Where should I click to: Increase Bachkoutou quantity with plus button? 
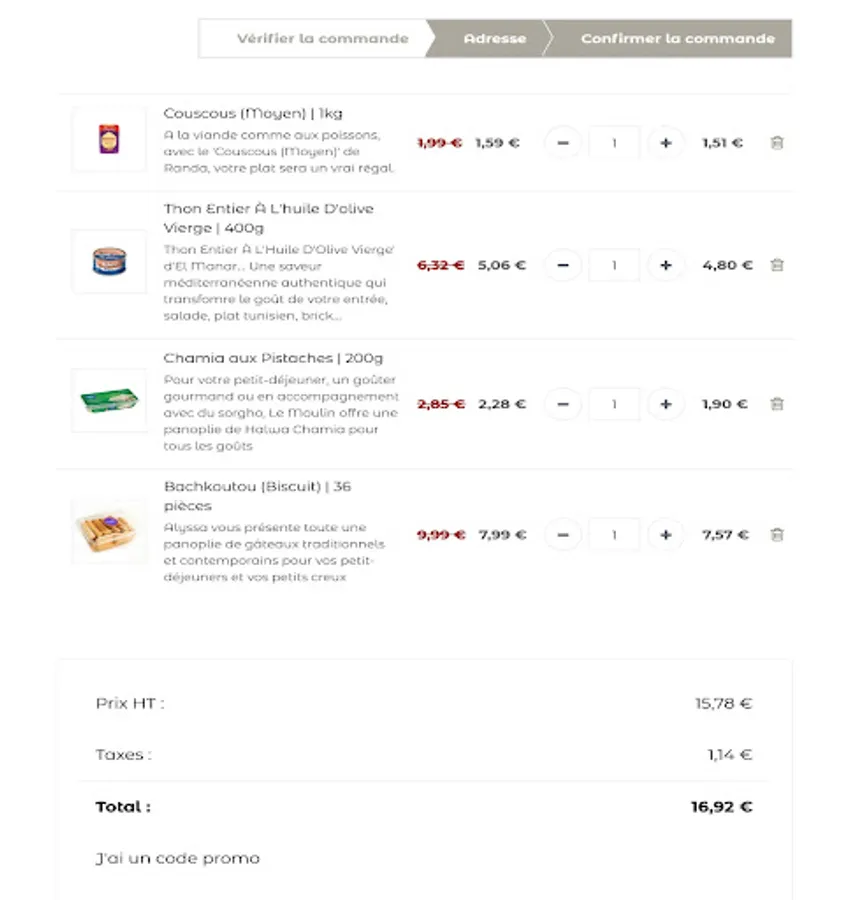pos(666,535)
